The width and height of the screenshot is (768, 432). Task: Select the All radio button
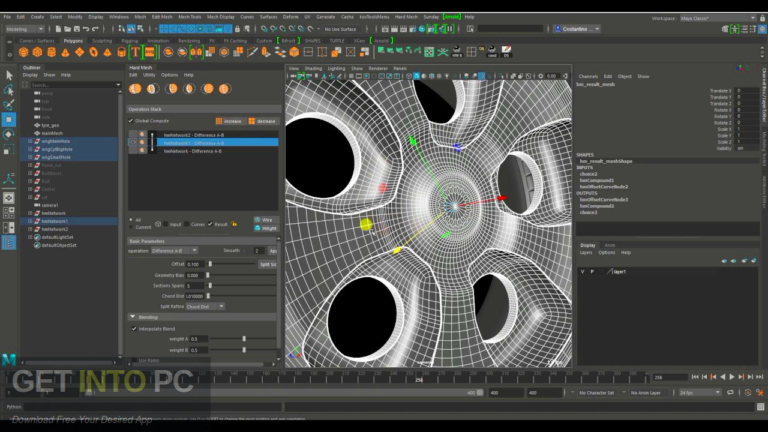pos(131,220)
